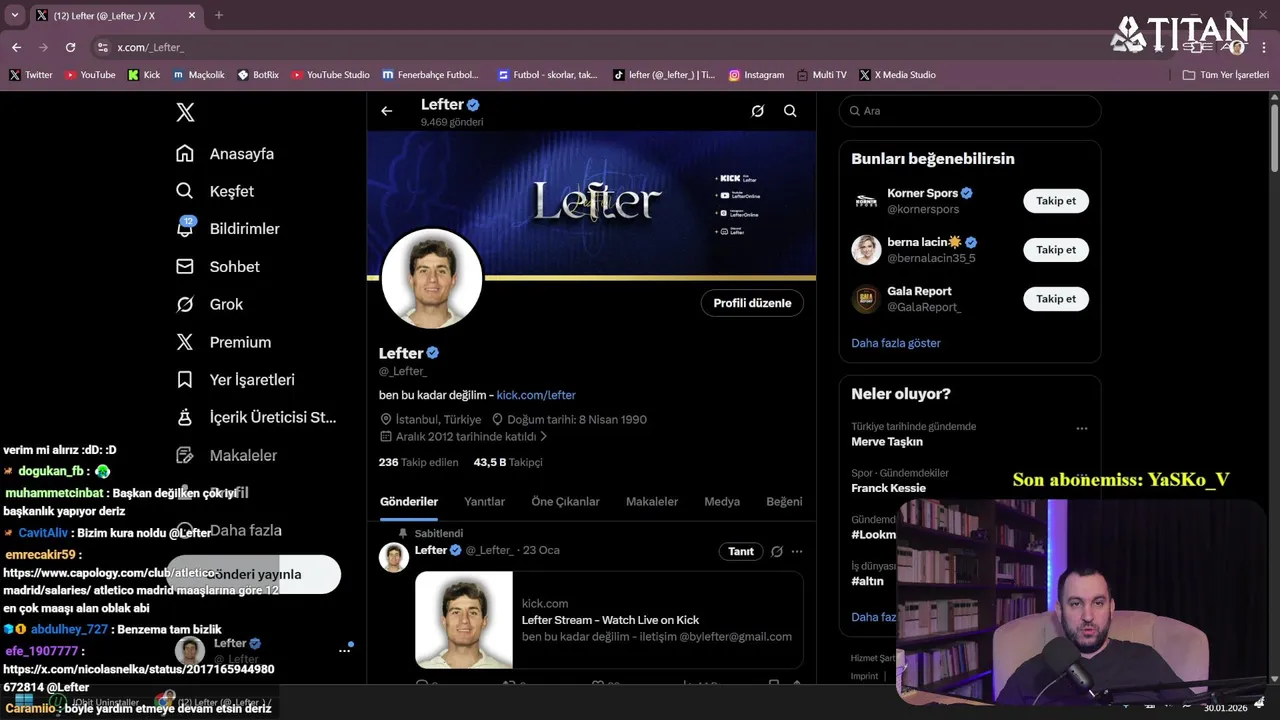This screenshot has width=1280, height=720.
Task: Click Tanıt button on pinned post
Action: 741,551
